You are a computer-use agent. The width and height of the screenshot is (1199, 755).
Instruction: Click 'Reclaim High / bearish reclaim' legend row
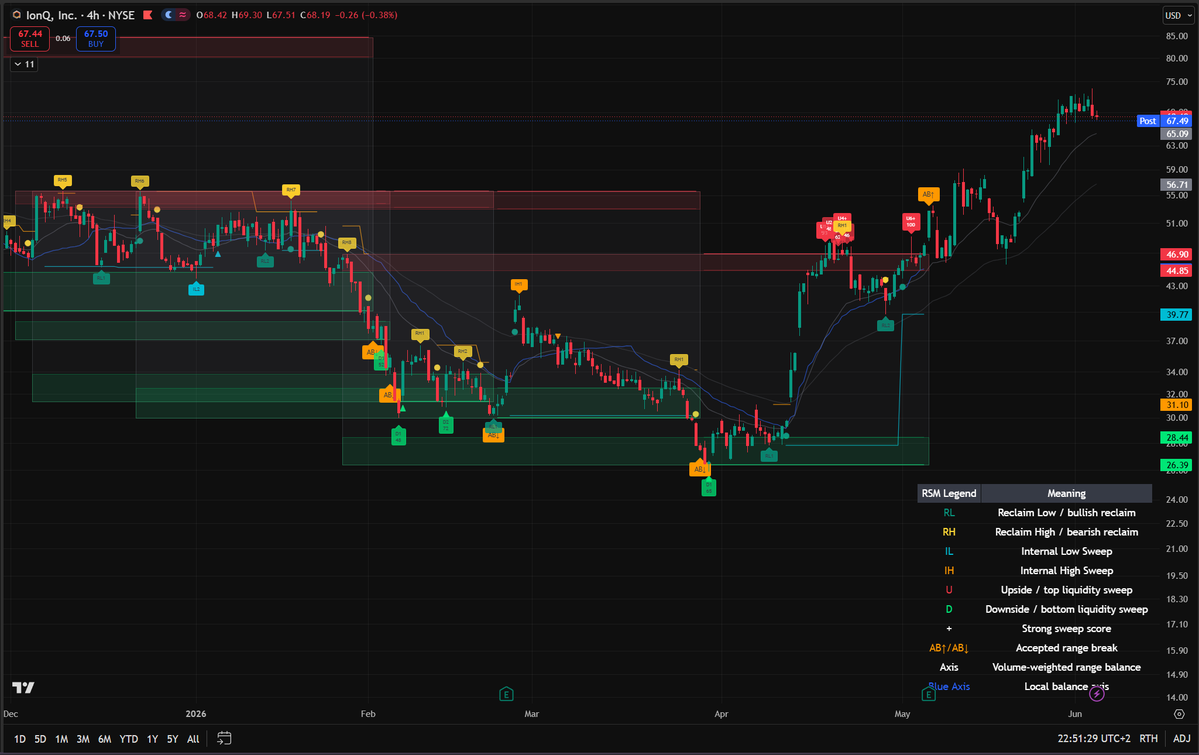click(x=1035, y=532)
